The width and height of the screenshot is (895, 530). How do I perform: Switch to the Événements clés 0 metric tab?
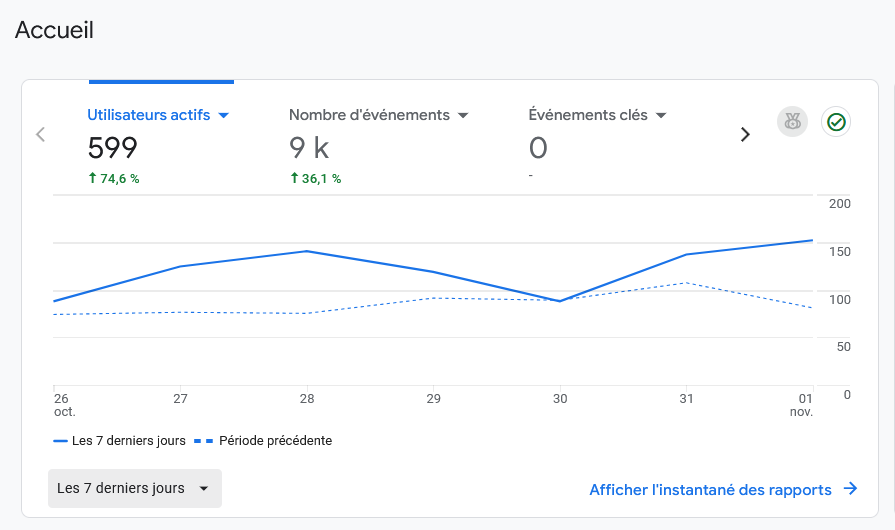tap(597, 145)
